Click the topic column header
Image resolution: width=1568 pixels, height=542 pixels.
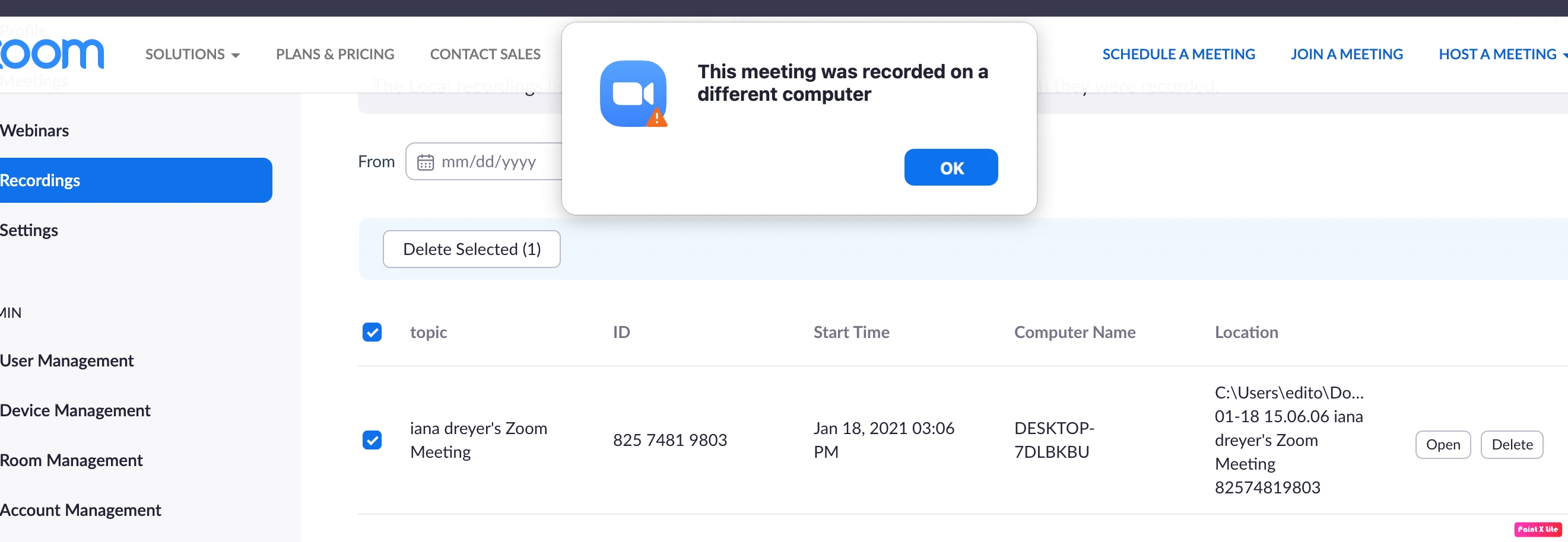click(428, 332)
